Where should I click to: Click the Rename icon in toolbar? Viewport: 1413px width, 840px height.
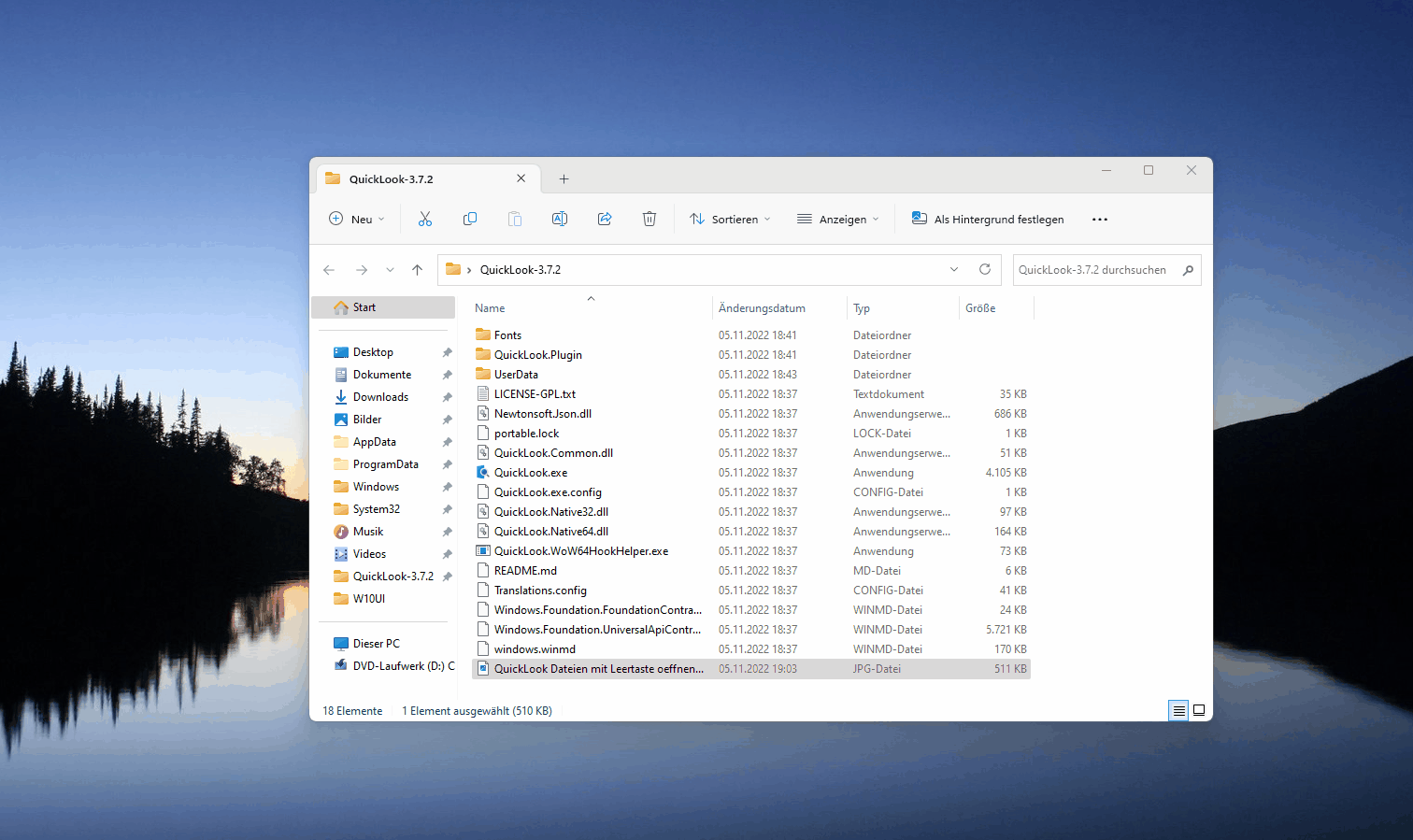coord(560,219)
